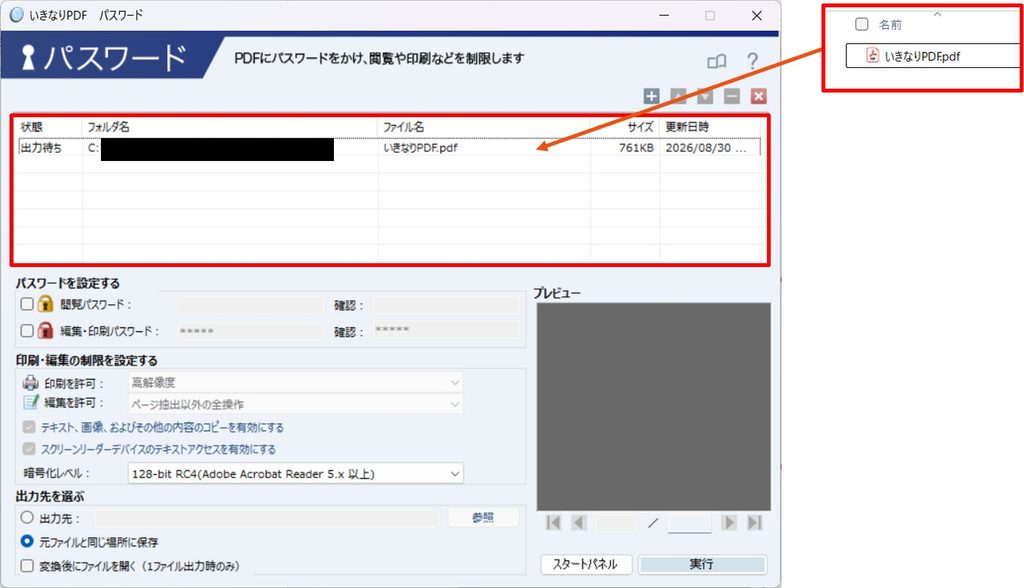
Task: Open the 暗号化レベル dropdown
Action: 295,473
